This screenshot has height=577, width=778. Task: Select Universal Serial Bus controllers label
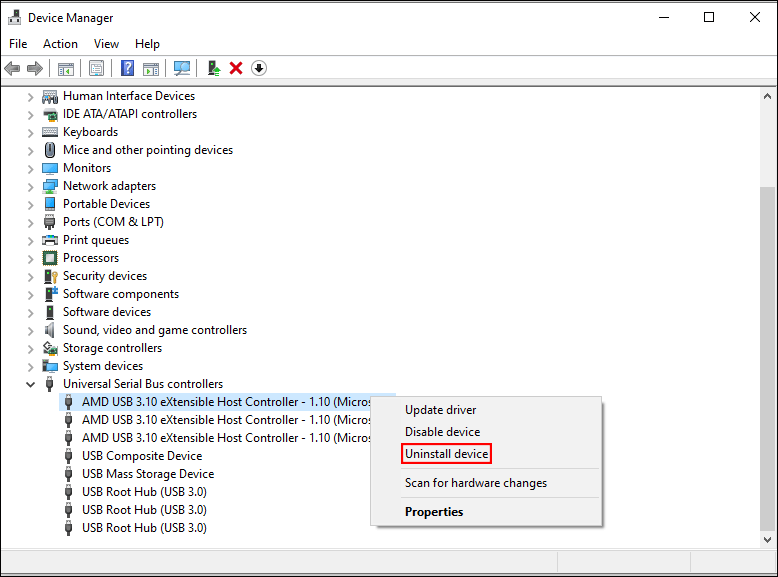pyautogui.click(x=143, y=384)
